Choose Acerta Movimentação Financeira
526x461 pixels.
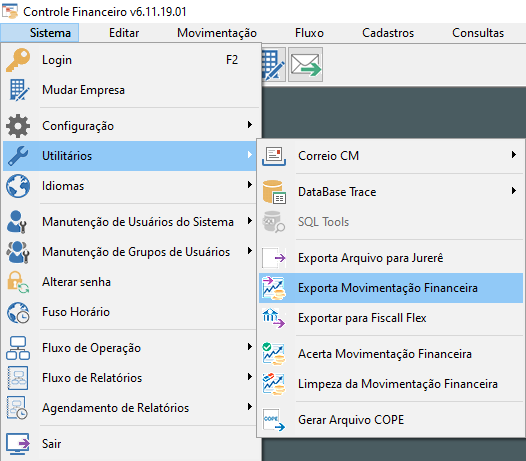tap(391, 354)
